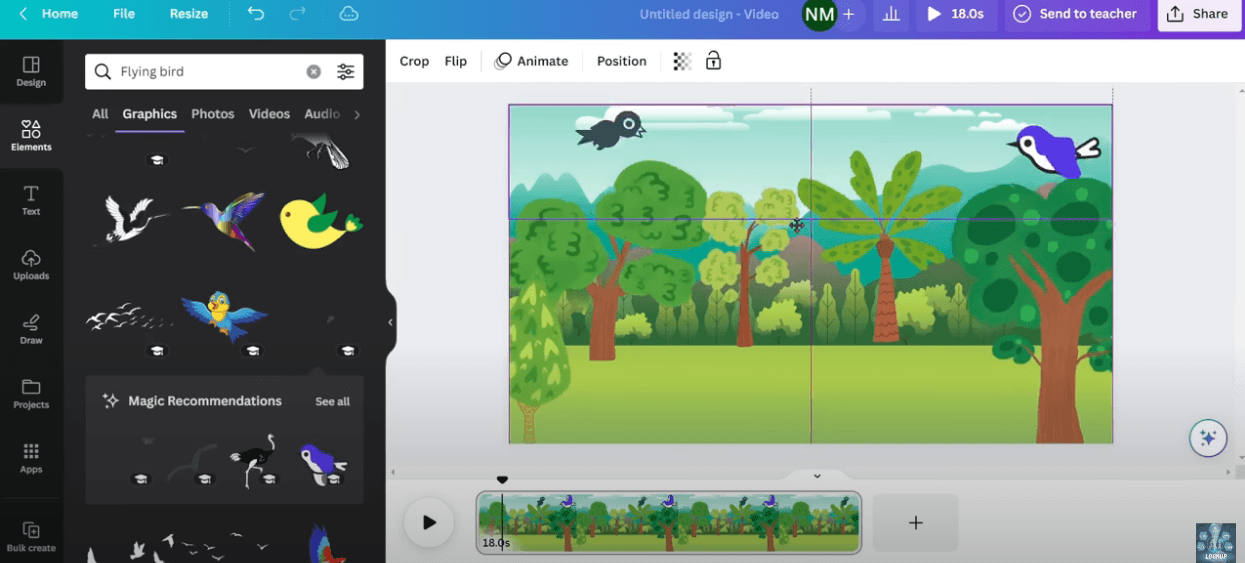The height and width of the screenshot is (563, 1245).
Task: Play the 18.0s video preview
Action: [955, 14]
